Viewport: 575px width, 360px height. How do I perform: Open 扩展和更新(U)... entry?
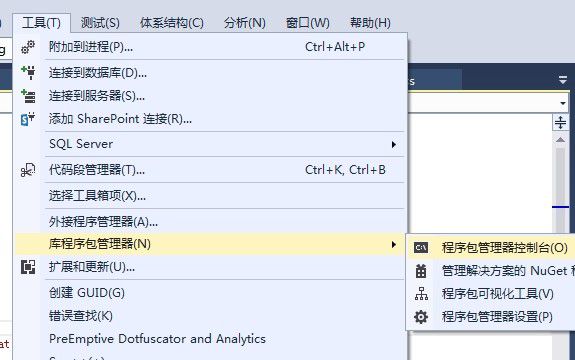[x=210, y=267]
